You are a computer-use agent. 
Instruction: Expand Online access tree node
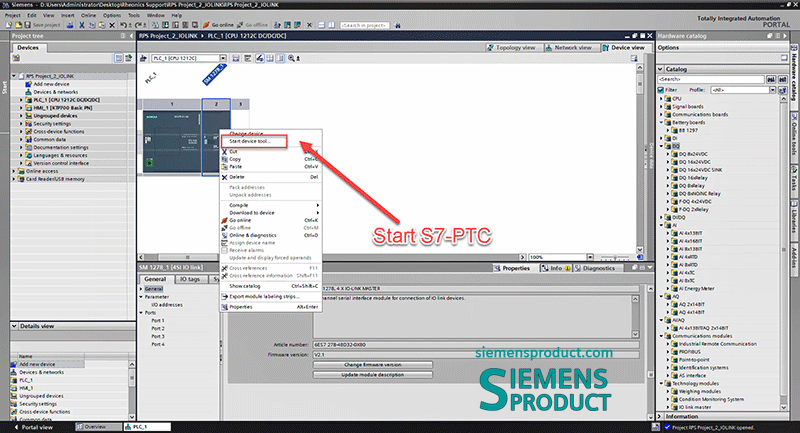click(x=14, y=171)
